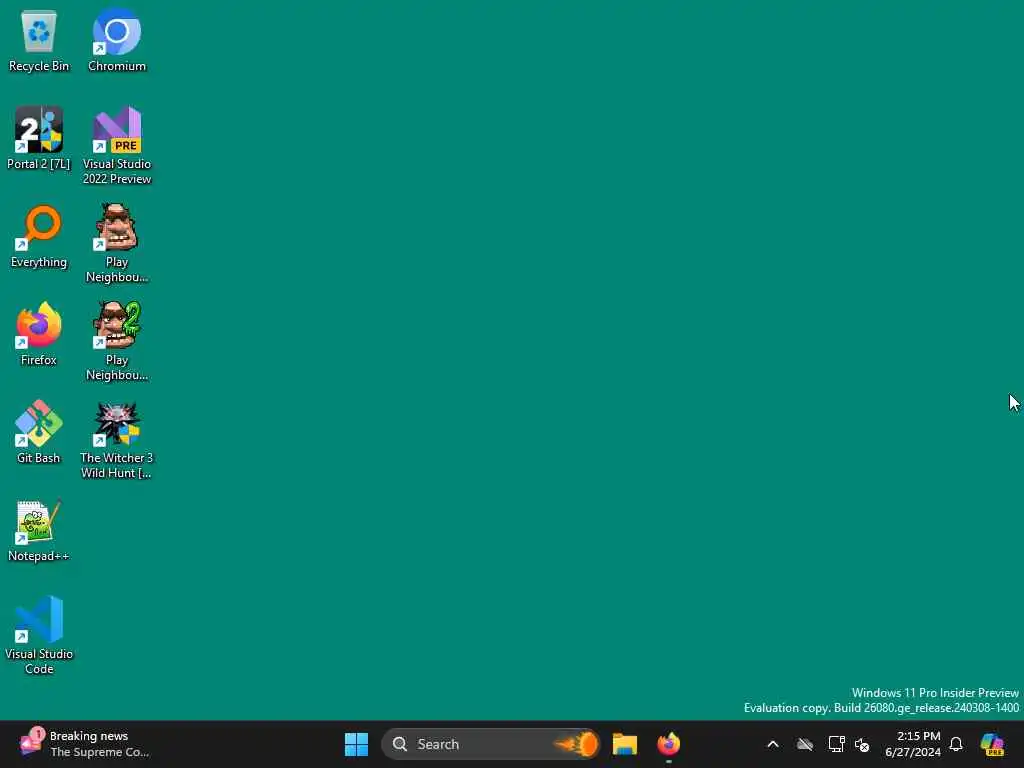The height and width of the screenshot is (768, 1024).
Task: Select The Witcher 3 Wild Hunt shortcut
Action: pos(117,440)
